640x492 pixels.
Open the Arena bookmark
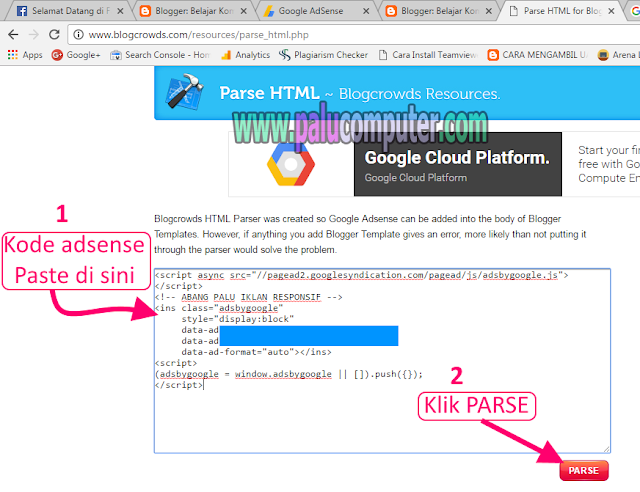(x=617, y=55)
